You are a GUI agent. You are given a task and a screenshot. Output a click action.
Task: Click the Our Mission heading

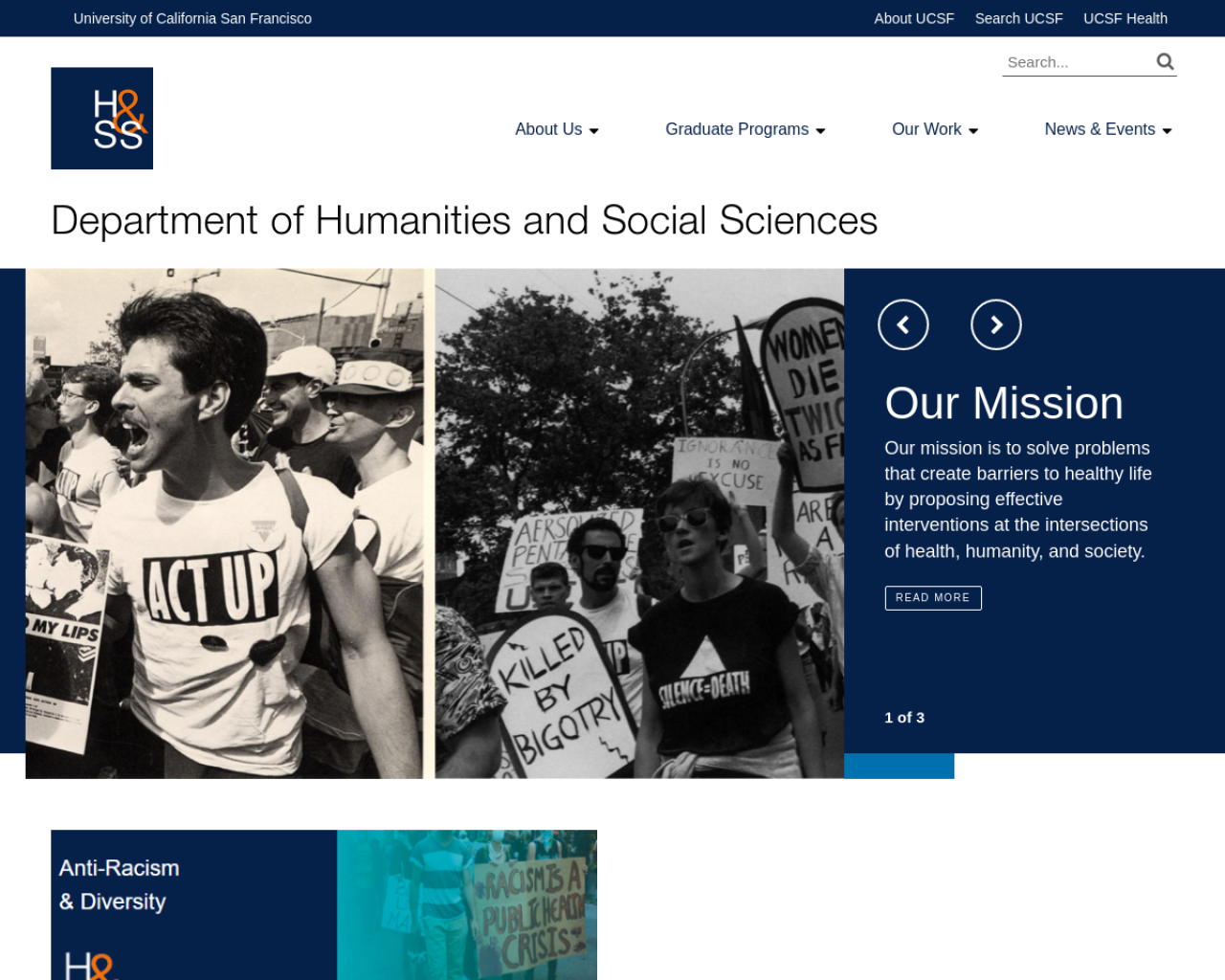(1004, 403)
